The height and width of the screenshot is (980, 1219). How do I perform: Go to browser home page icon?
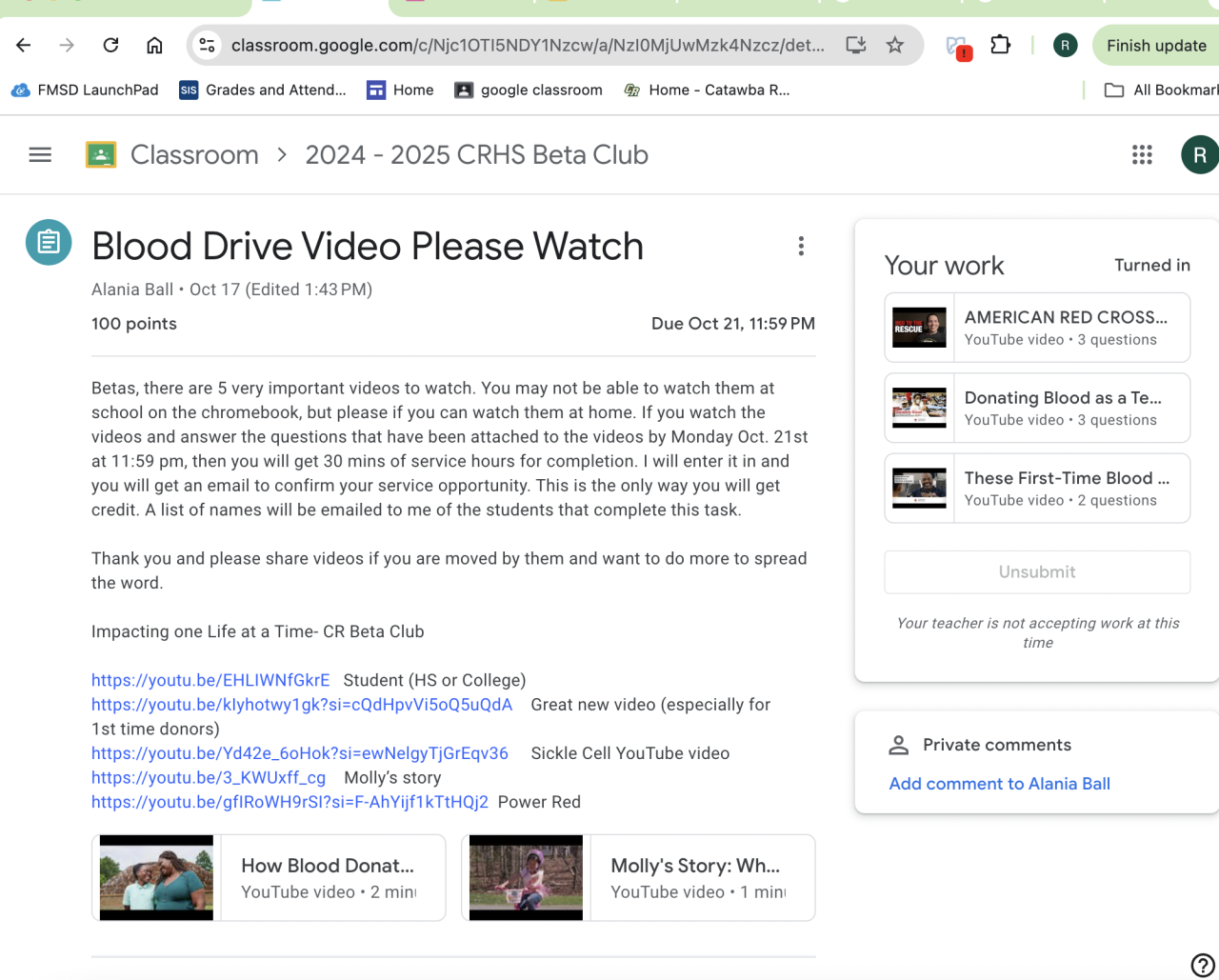pos(154,45)
